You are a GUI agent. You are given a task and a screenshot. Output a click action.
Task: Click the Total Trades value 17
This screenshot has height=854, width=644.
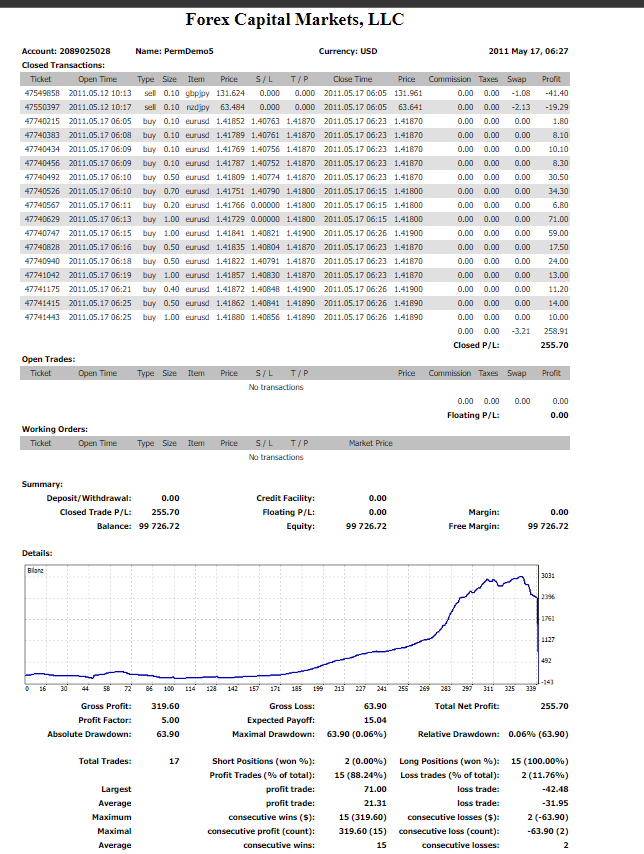click(x=174, y=761)
